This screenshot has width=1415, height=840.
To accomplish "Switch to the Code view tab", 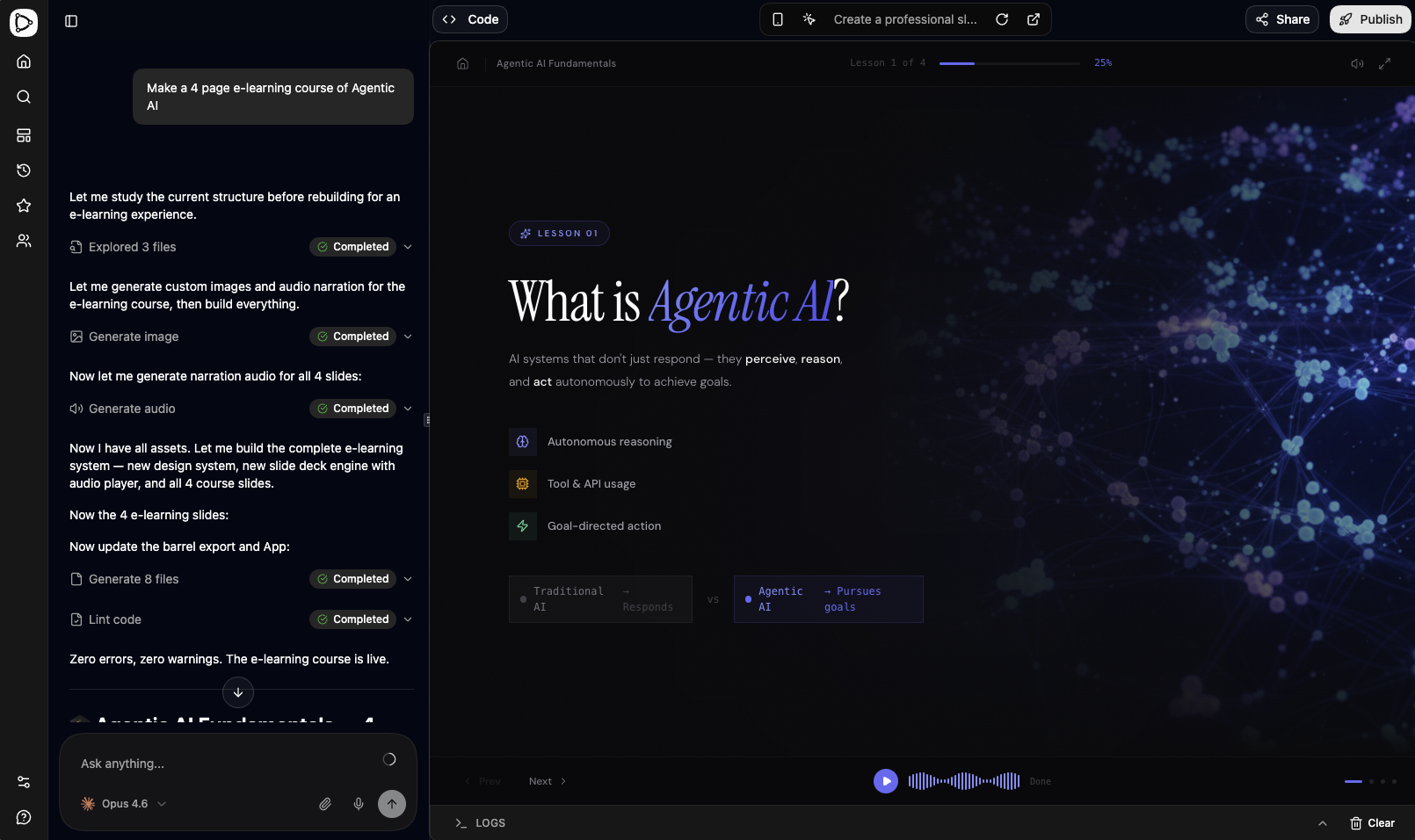I will click(x=470, y=19).
